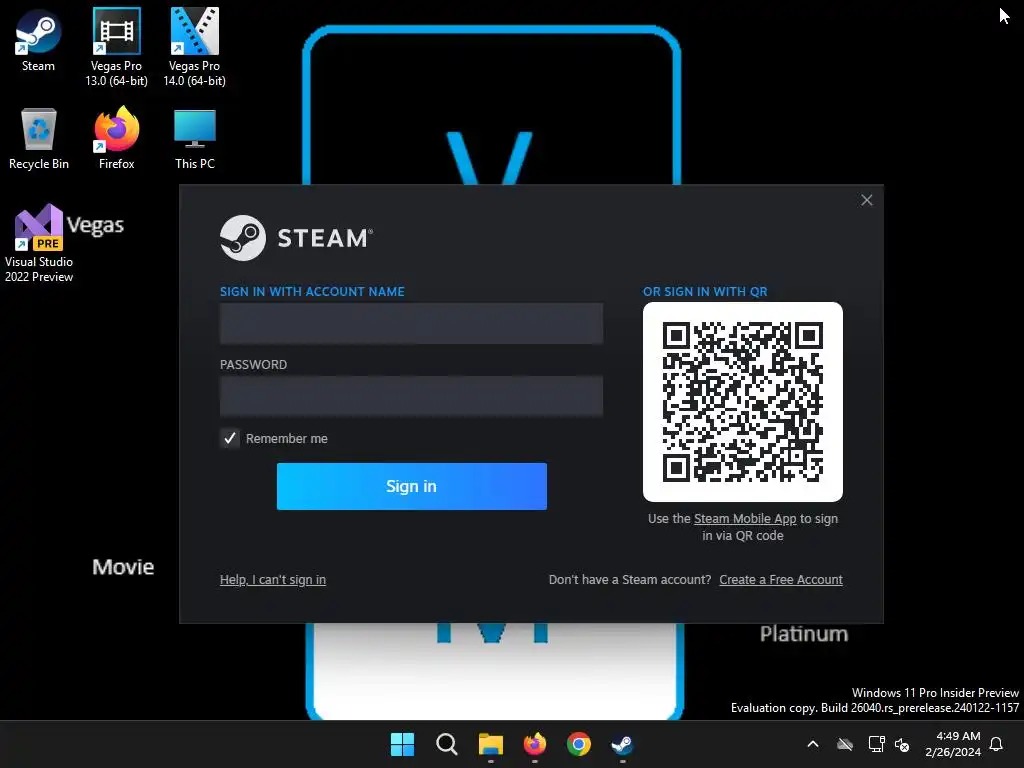Focus the password input field
Image resolution: width=1024 pixels, height=768 pixels.
pyautogui.click(x=411, y=396)
